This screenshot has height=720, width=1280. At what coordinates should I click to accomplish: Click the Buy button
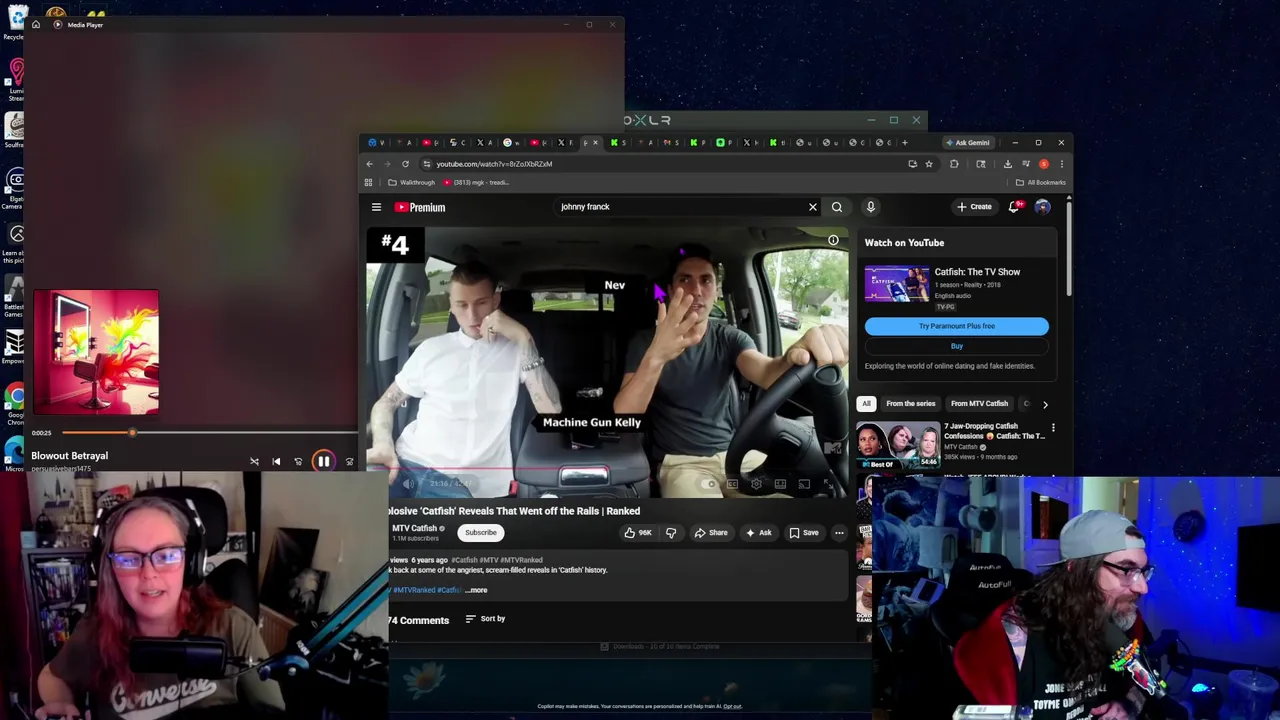[x=957, y=346]
